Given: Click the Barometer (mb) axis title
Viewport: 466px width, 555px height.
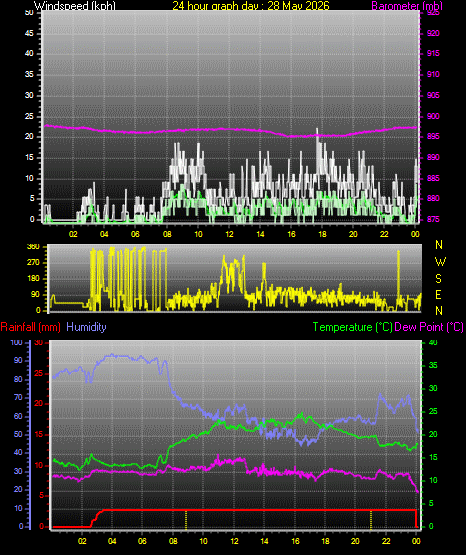Looking at the screenshot, I should point(407,6).
